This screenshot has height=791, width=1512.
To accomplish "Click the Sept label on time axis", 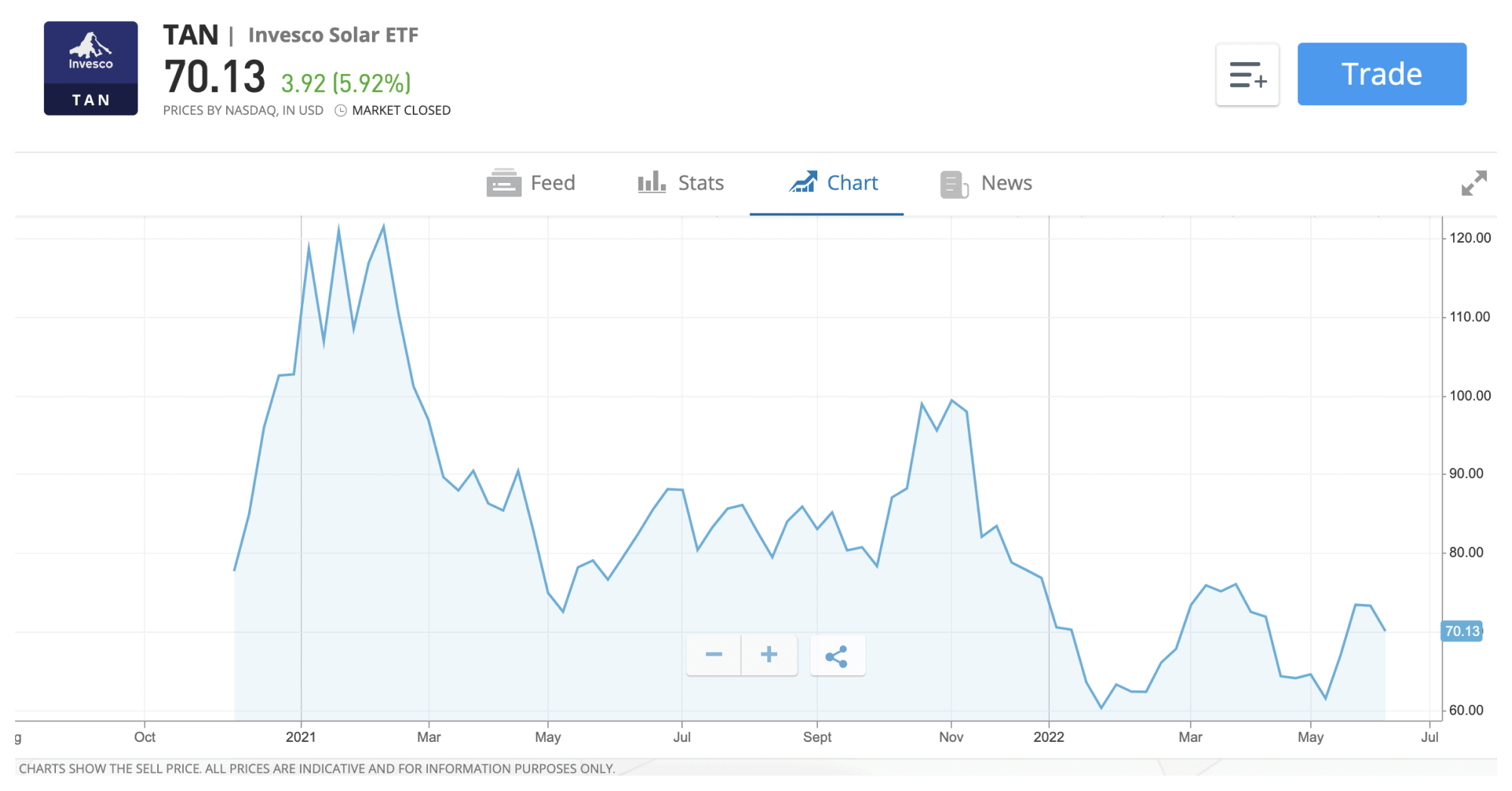I will [817, 737].
